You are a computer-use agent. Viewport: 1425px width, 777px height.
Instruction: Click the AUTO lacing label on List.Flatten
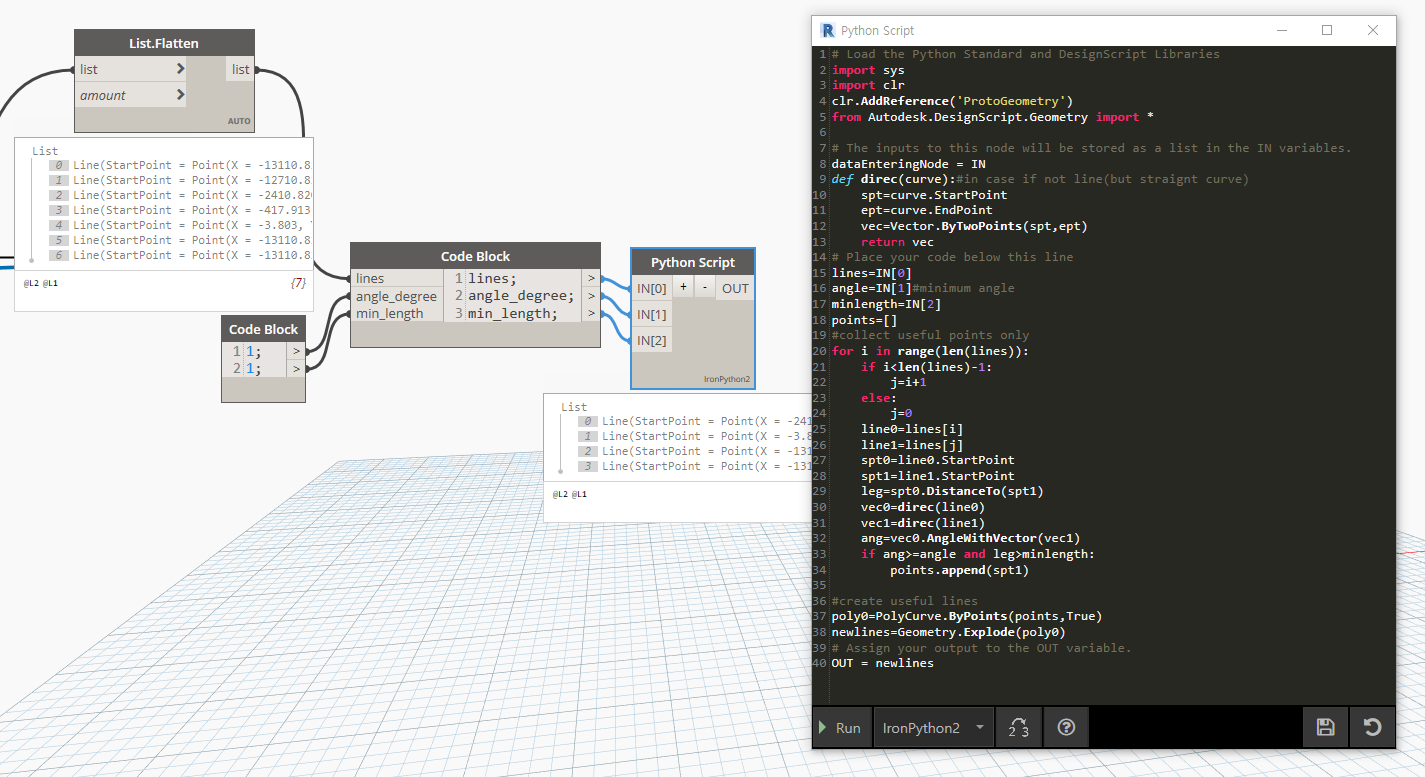pyautogui.click(x=239, y=121)
